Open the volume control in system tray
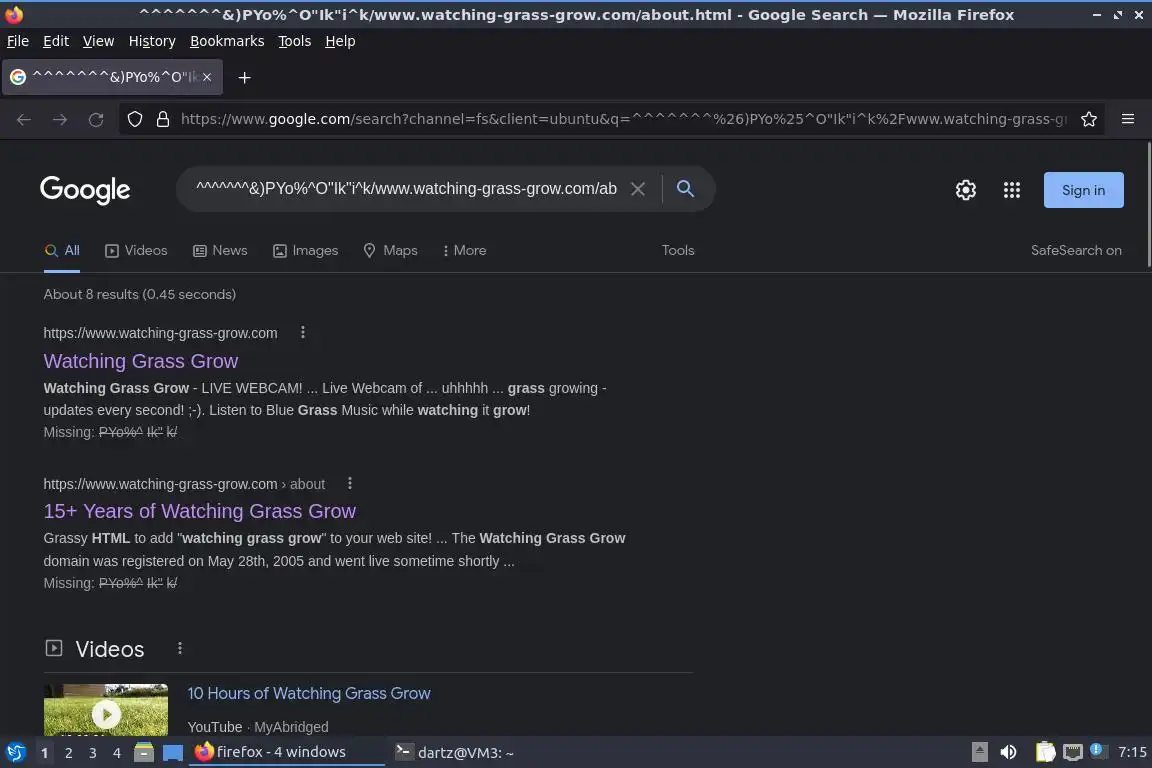Image resolution: width=1152 pixels, height=768 pixels. pyautogui.click(x=1009, y=752)
